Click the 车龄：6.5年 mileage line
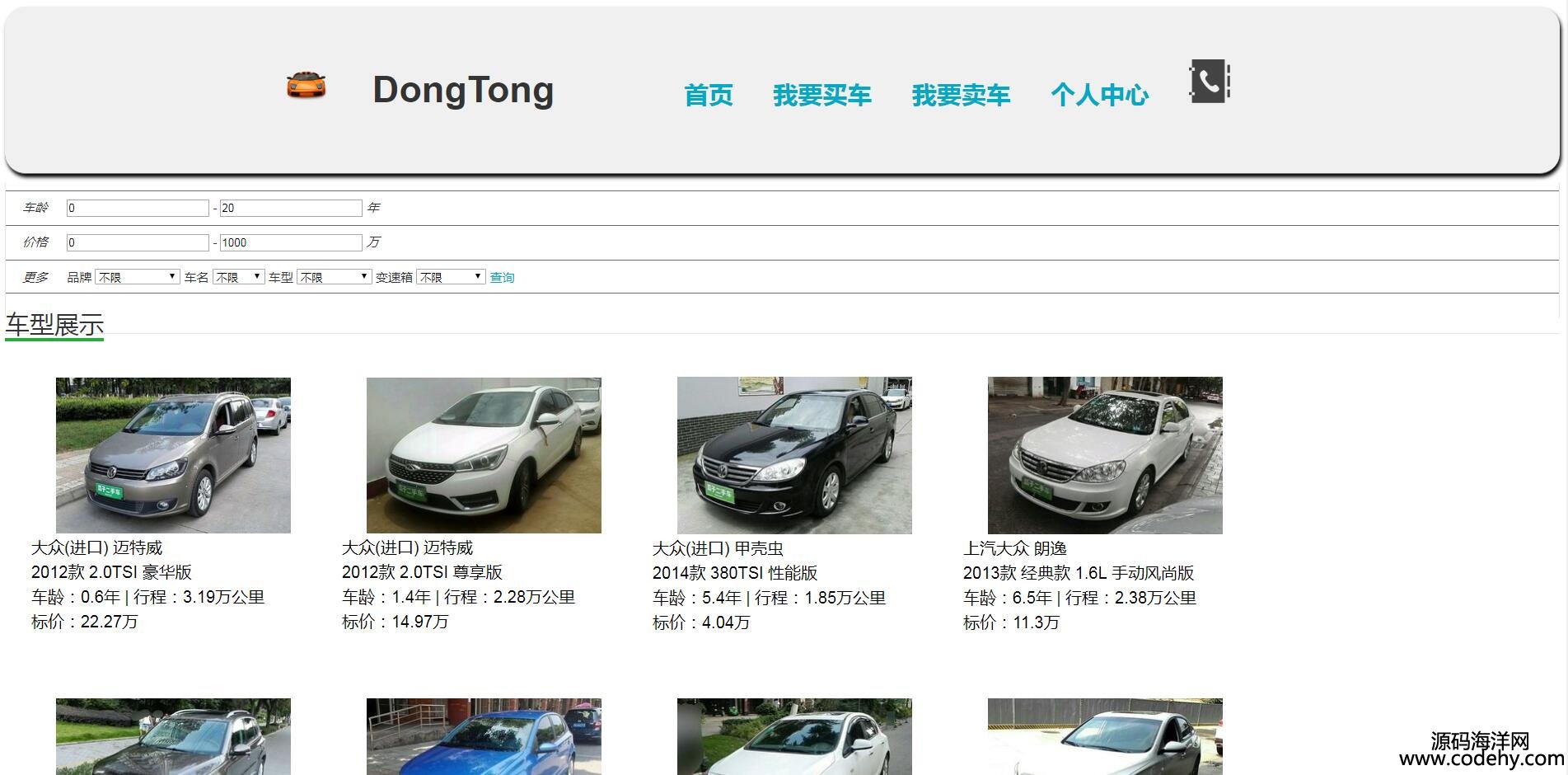The height and width of the screenshot is (775, 1568). coord(1079,598)
